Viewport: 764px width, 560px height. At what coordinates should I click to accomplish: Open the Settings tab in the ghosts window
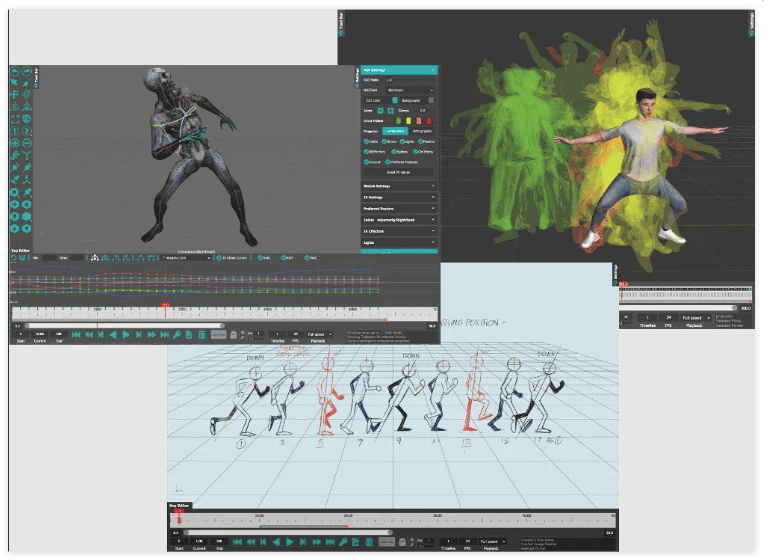751,24
